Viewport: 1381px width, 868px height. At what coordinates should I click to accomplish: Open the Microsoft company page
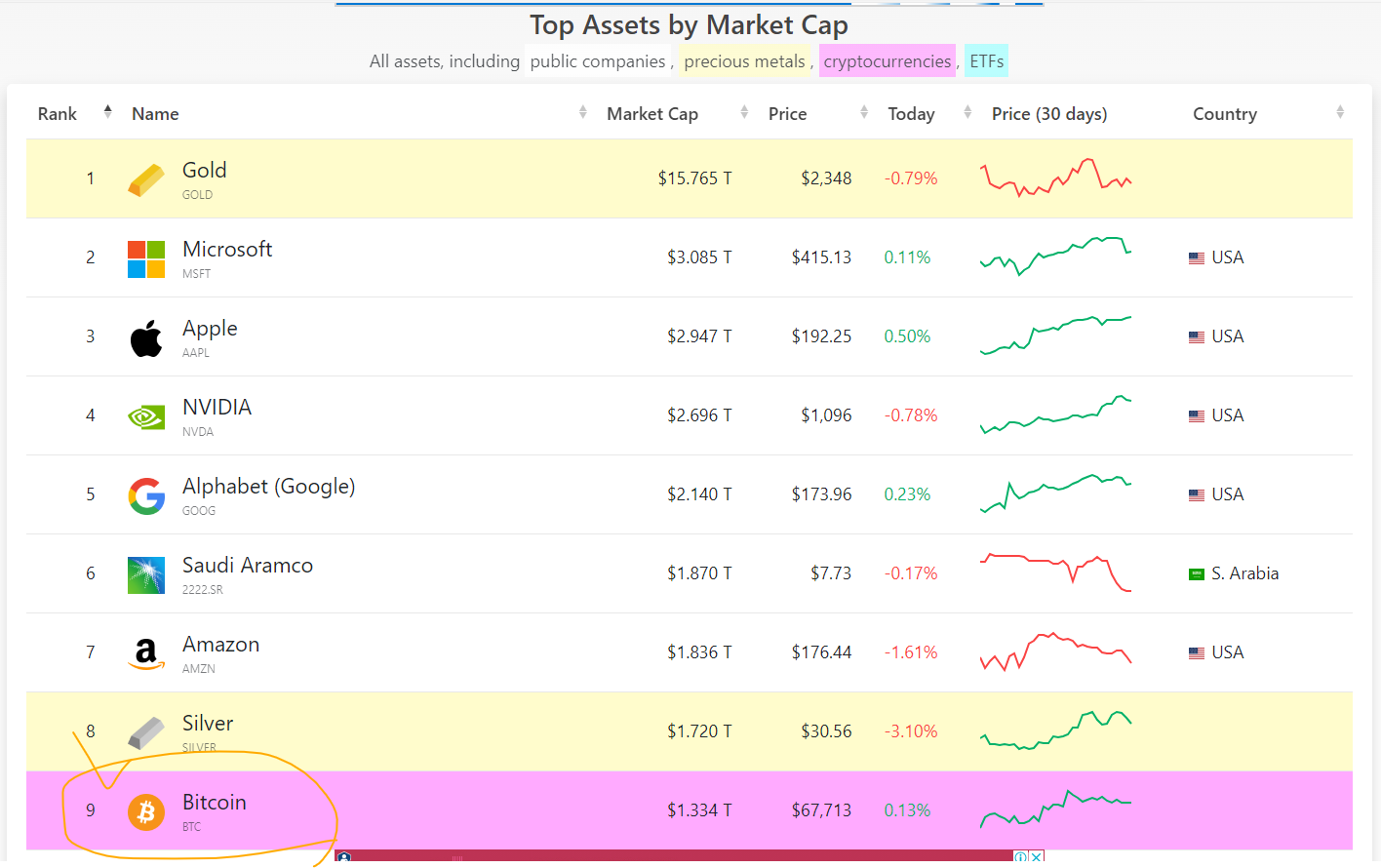click(227, 249)
